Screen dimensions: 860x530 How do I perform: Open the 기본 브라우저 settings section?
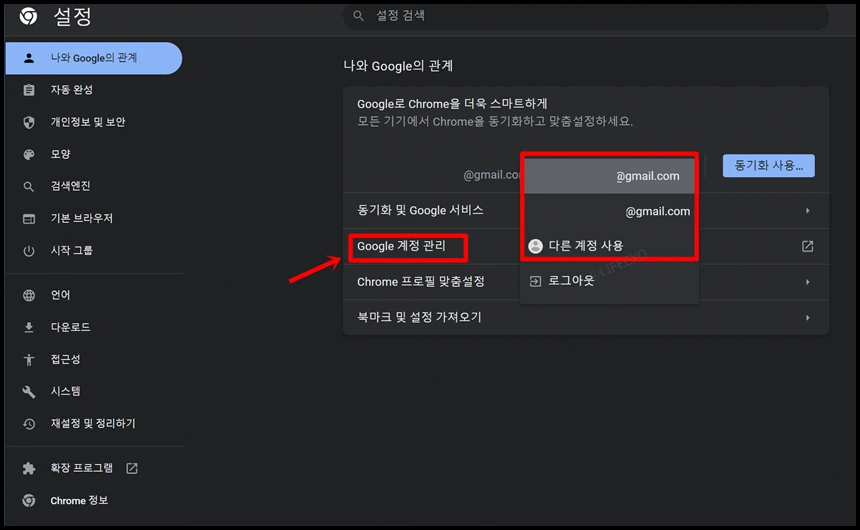pos(93,219)
